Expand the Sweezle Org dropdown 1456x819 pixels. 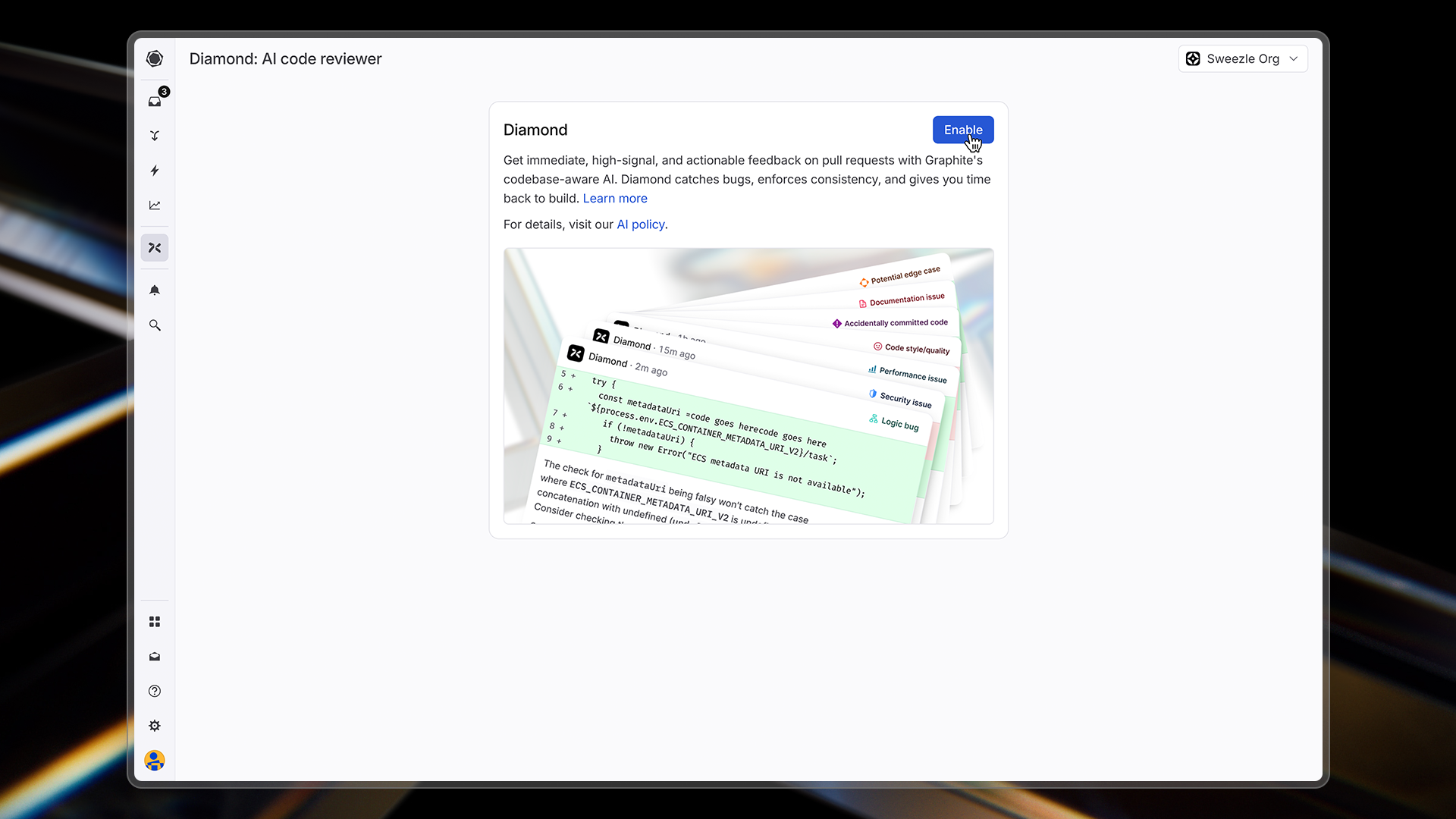(x=1242, y=58)
